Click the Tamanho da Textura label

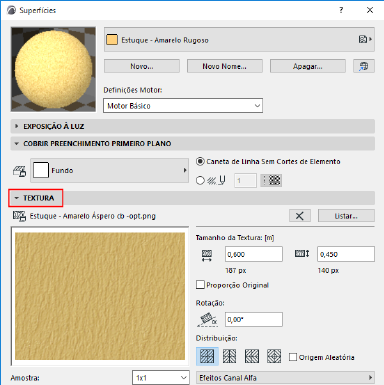(235, 238)
